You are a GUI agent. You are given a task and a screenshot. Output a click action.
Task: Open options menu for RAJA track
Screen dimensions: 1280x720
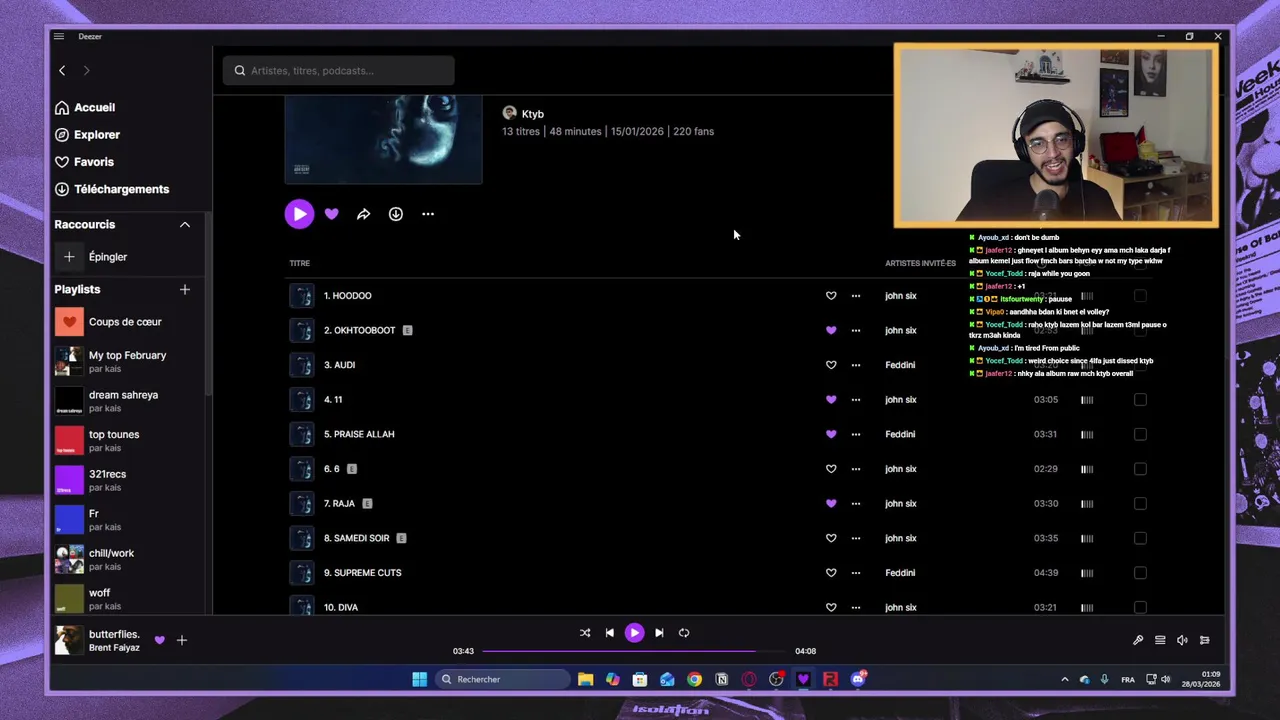tap(856, 504)
